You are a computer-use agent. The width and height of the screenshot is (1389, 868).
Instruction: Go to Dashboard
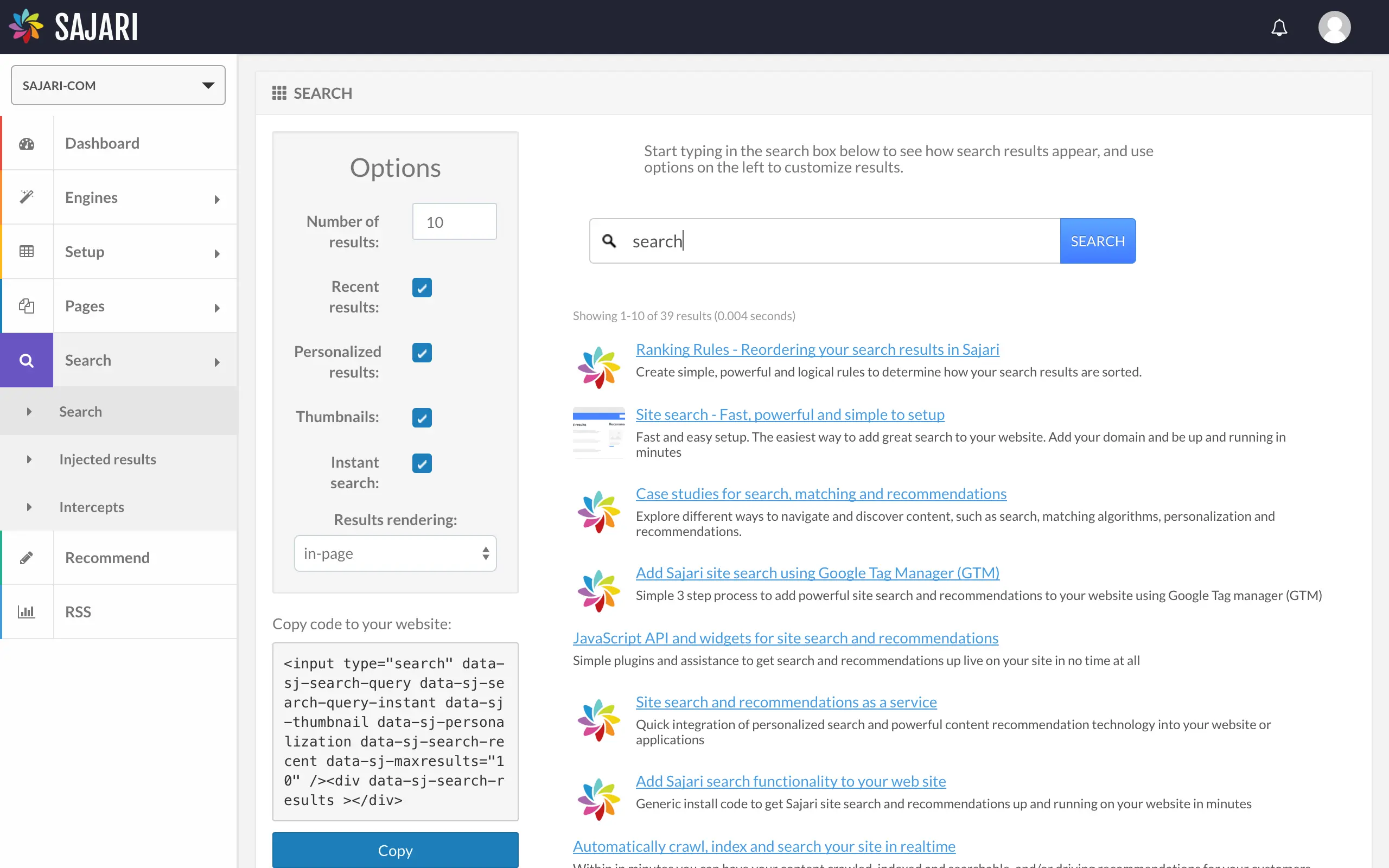(119, 143)
